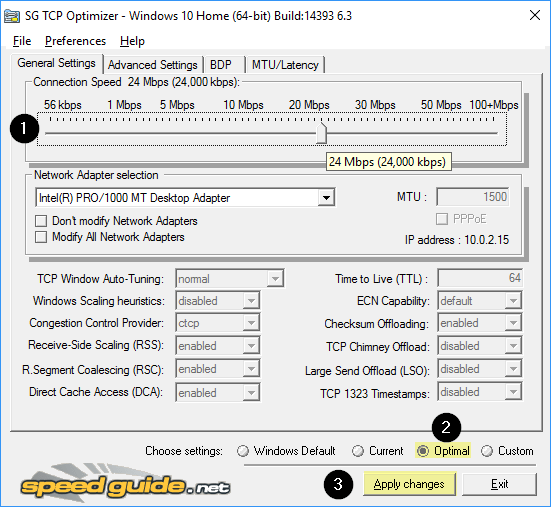
Task: Switch to the MTU/Latency tab
Action: (285, 65)
